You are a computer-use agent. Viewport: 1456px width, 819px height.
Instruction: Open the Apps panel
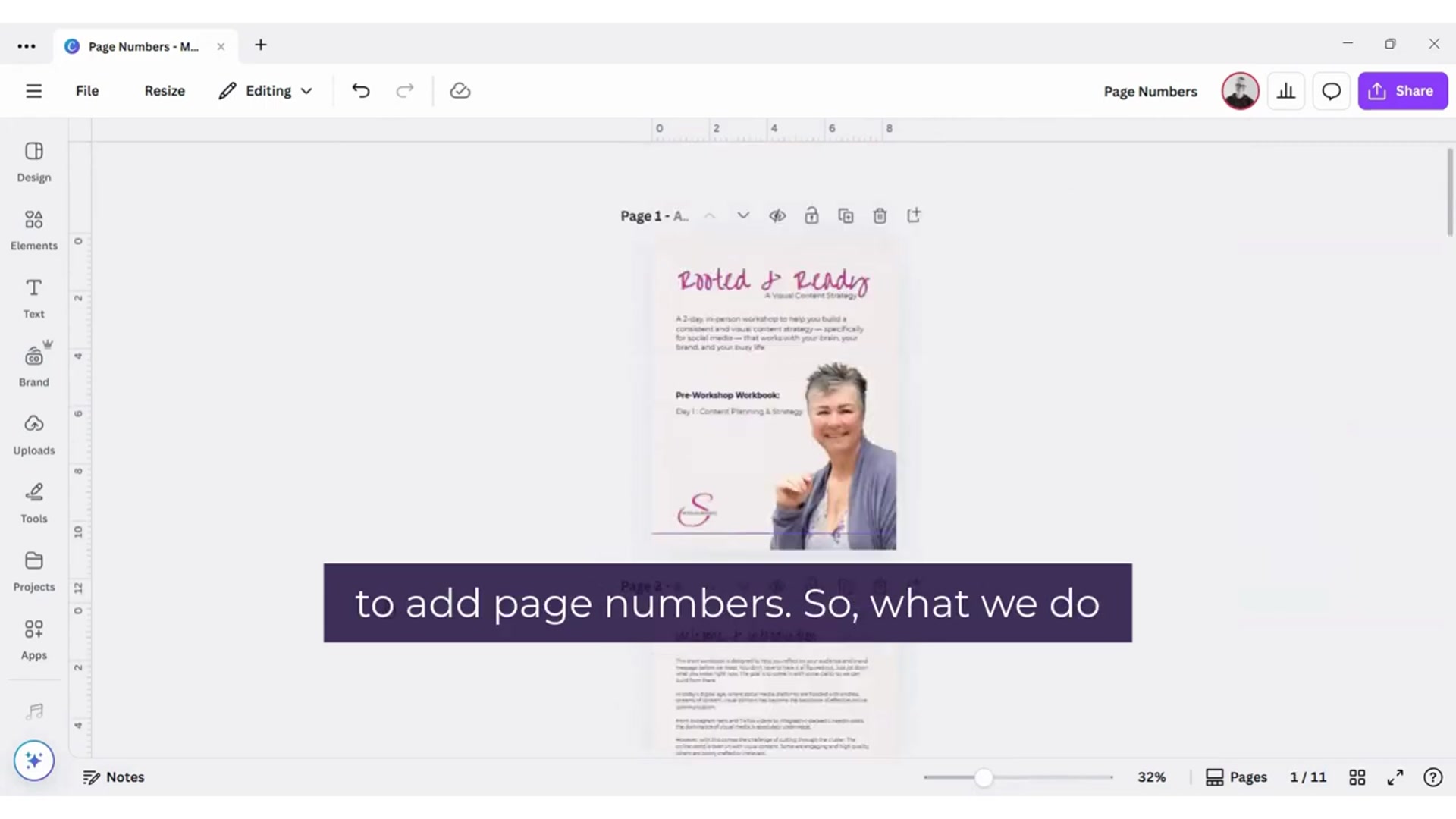pyautogui.click(x=34, y=639)
